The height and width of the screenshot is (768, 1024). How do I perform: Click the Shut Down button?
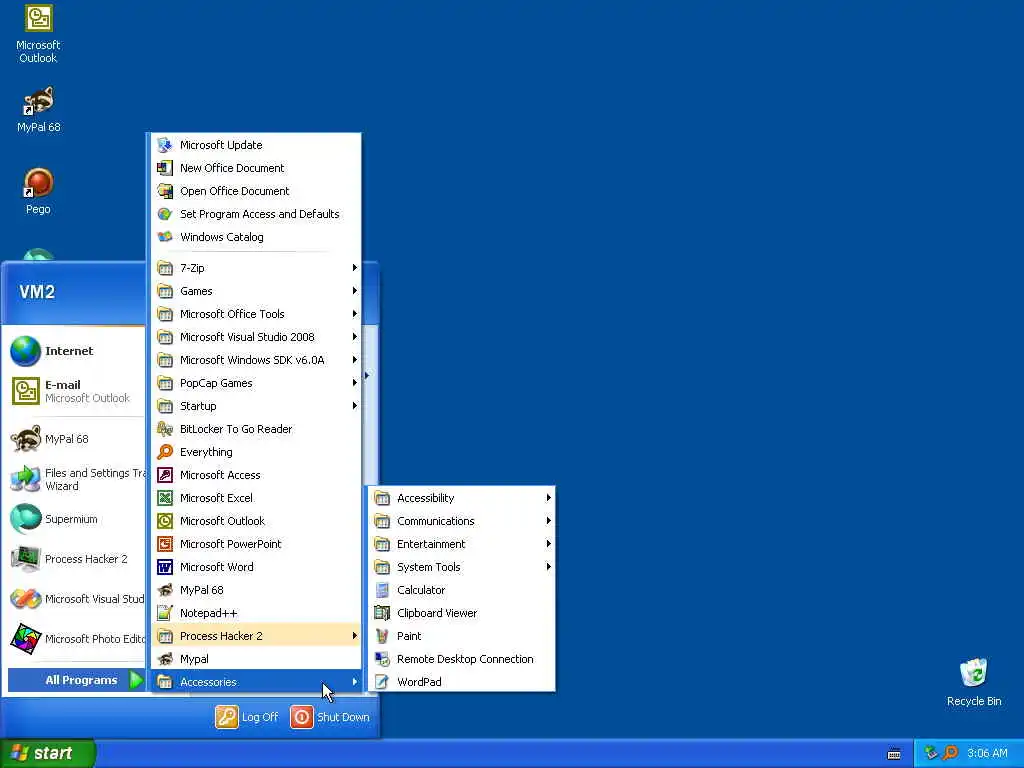click(x=330, y=717)
